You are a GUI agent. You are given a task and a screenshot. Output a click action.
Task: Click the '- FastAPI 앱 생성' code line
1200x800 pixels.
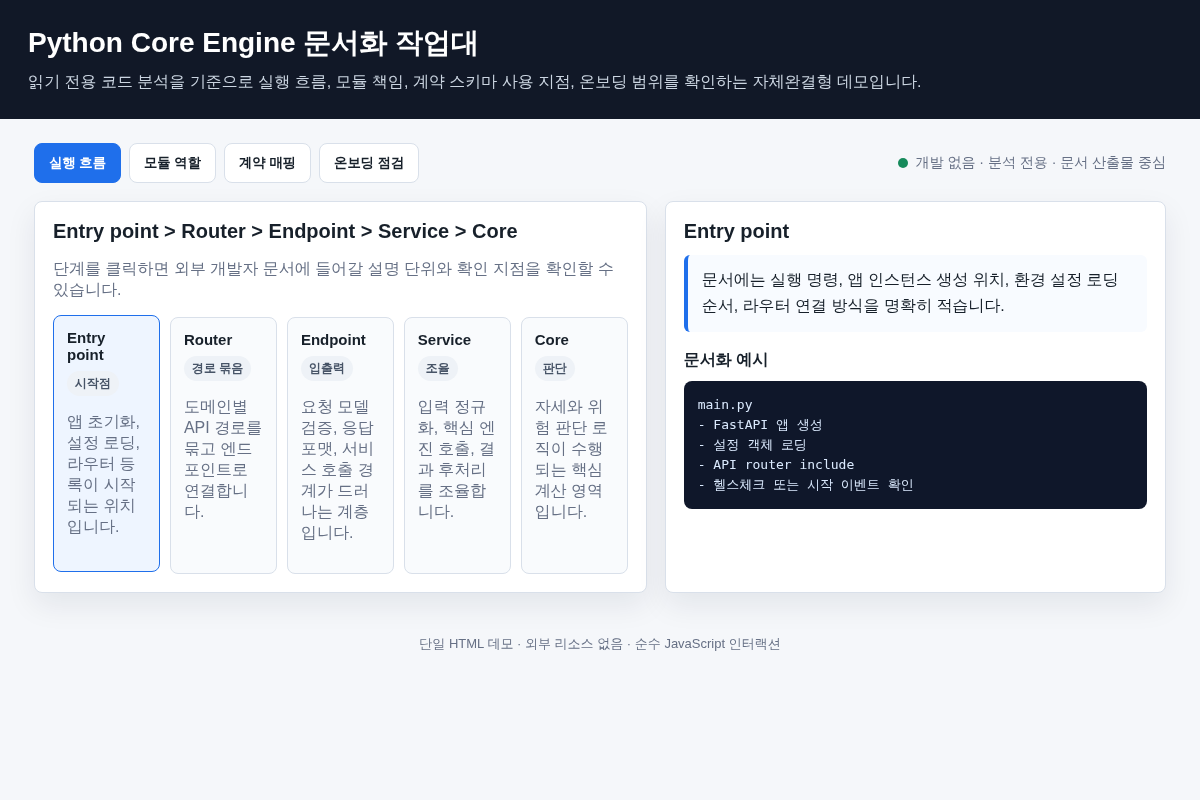760,425
